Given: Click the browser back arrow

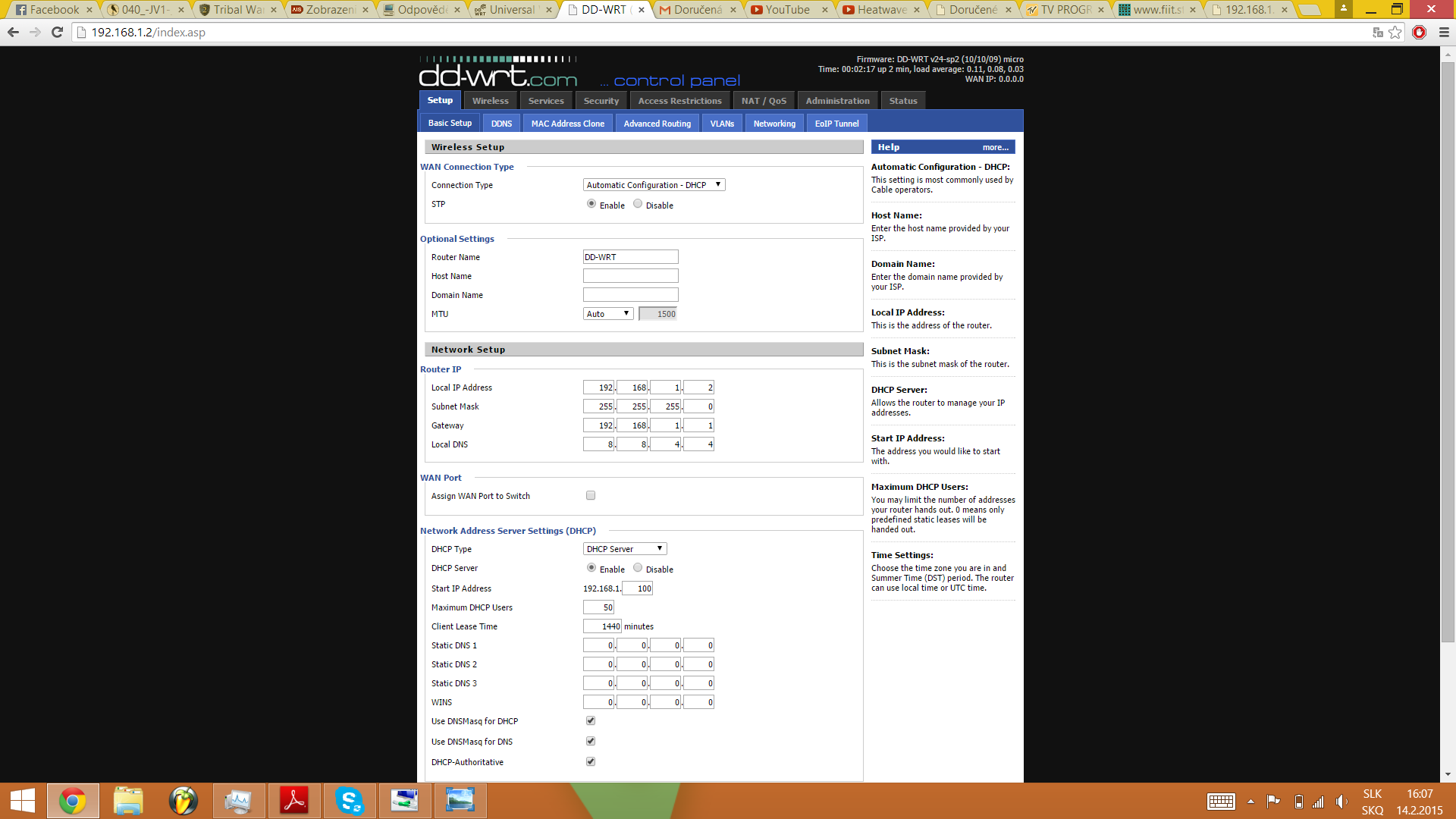Looking at the screenshot, I should tap(13, 32).
